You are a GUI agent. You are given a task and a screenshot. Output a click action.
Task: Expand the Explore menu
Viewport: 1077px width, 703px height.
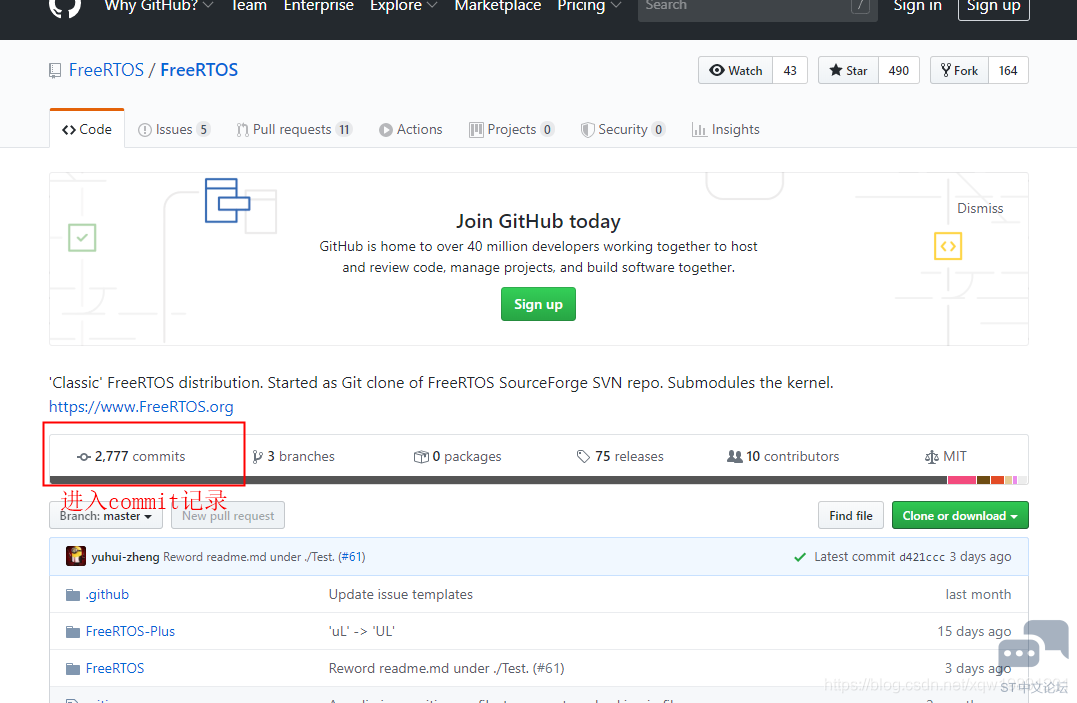click(x=403, y=5)
